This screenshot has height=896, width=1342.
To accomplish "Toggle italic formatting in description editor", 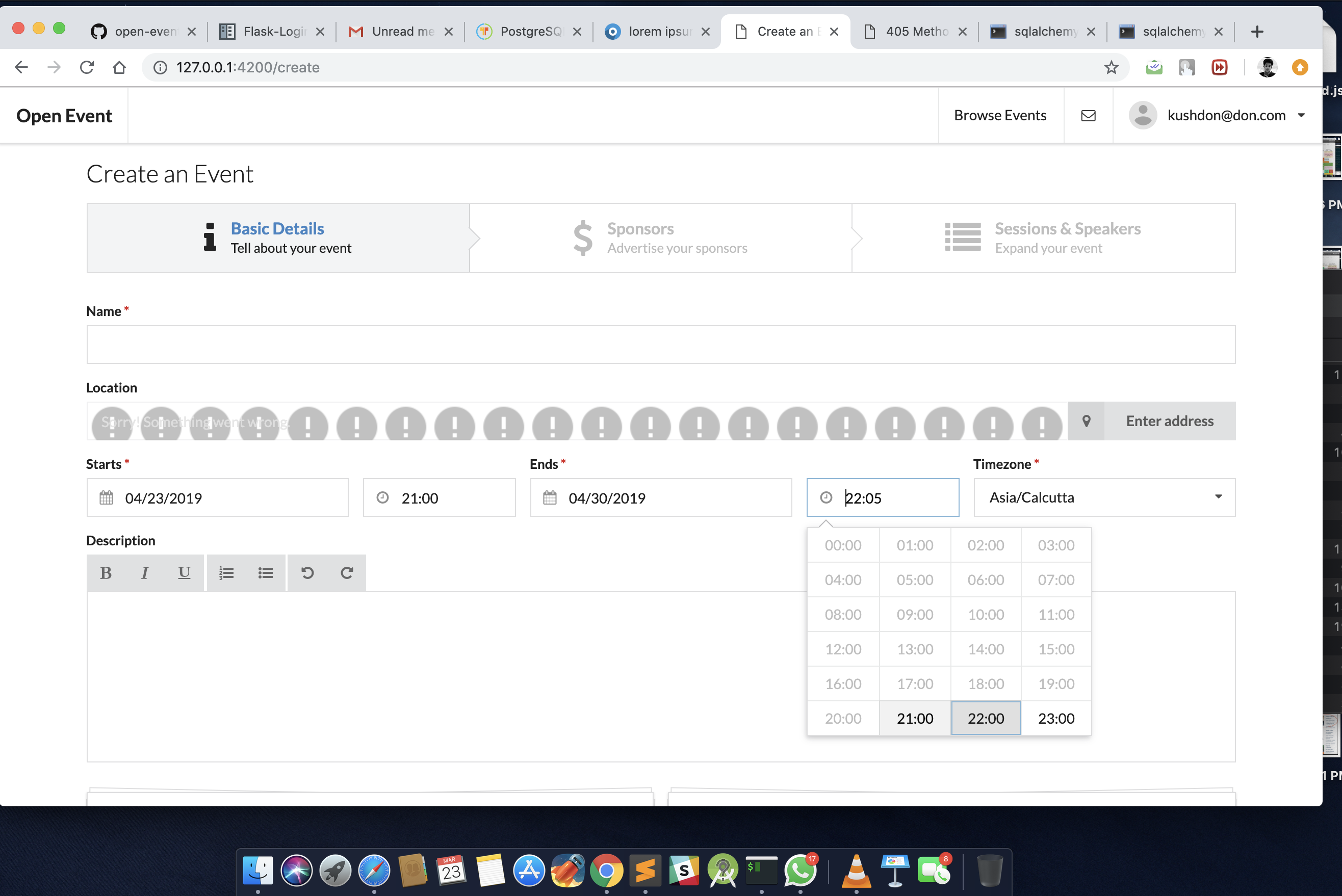I will point(145,572).
